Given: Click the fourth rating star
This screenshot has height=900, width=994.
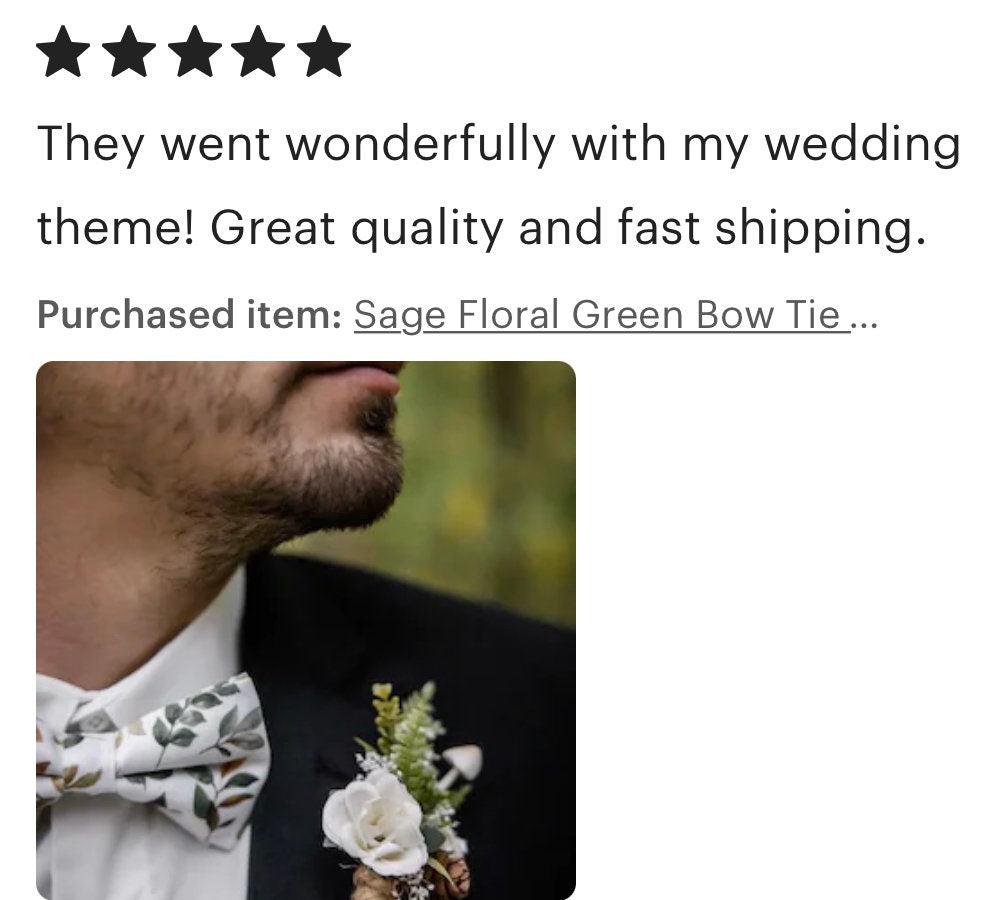Looking at the screenshot, I should point(259,51).
